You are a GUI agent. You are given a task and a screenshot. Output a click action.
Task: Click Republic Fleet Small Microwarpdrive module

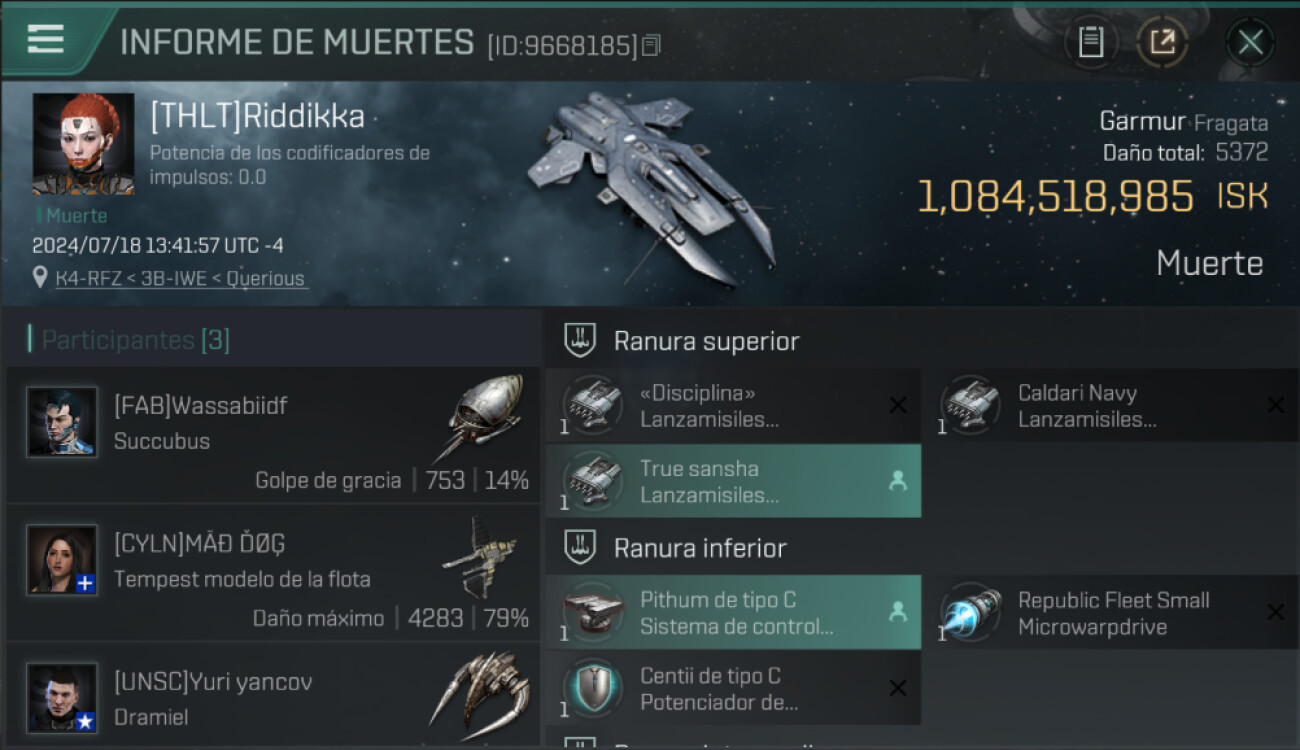point(1111,613)
